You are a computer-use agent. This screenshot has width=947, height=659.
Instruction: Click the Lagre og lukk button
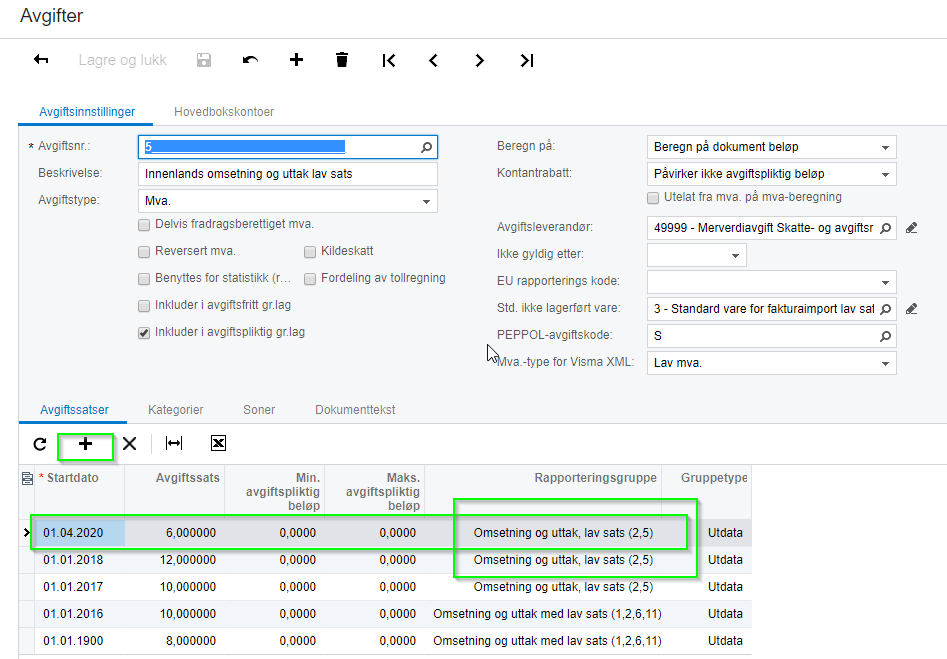tap(123, 60)
